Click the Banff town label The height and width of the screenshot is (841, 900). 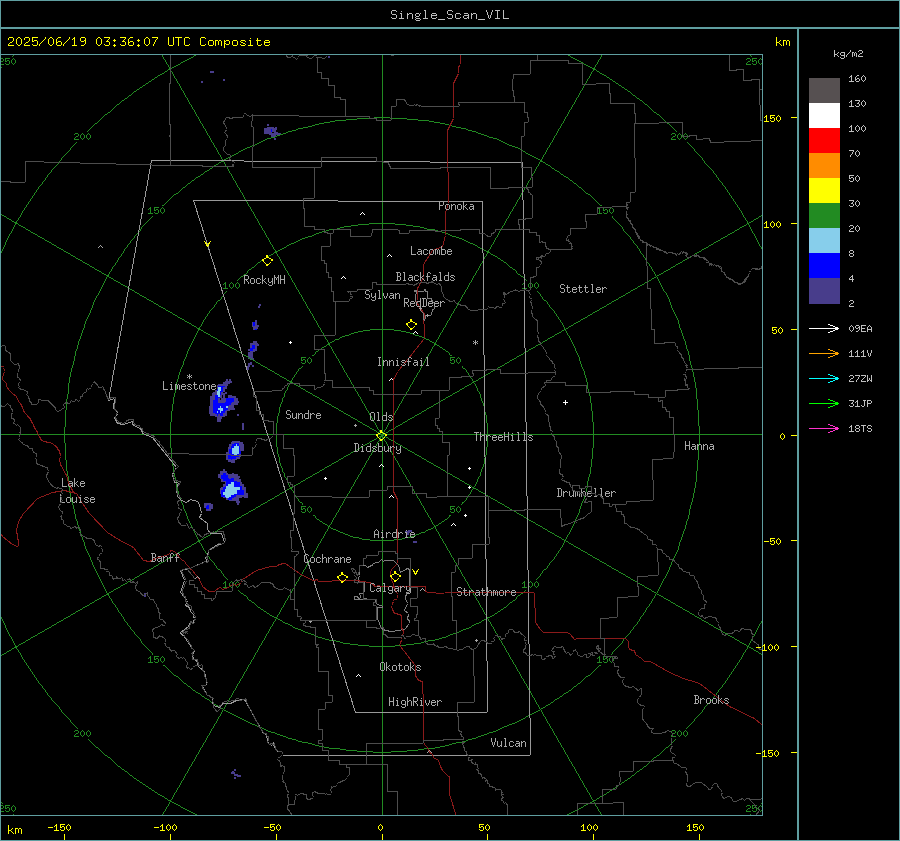pos(165,557)
